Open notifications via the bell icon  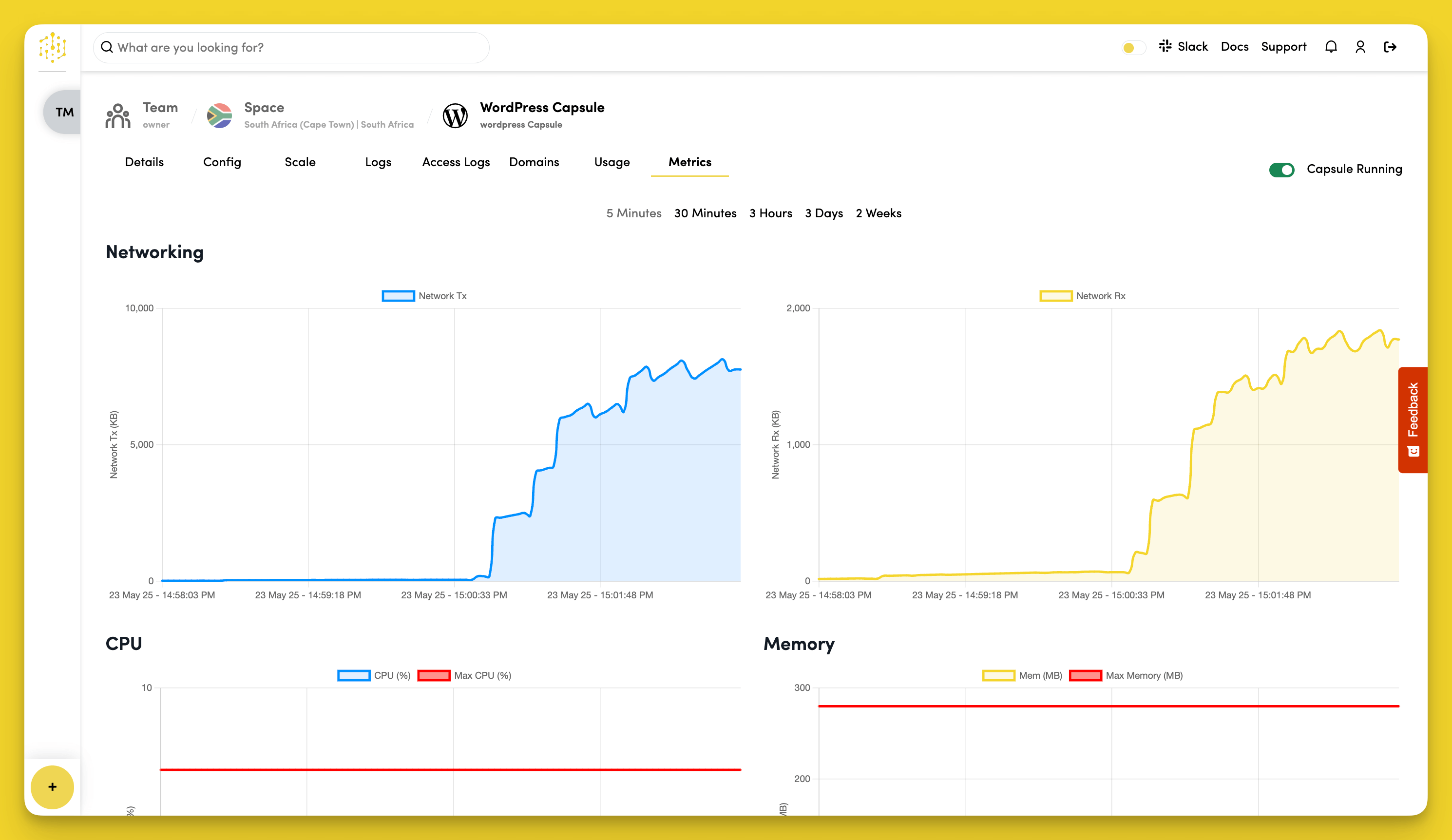tap(1331, 46)
